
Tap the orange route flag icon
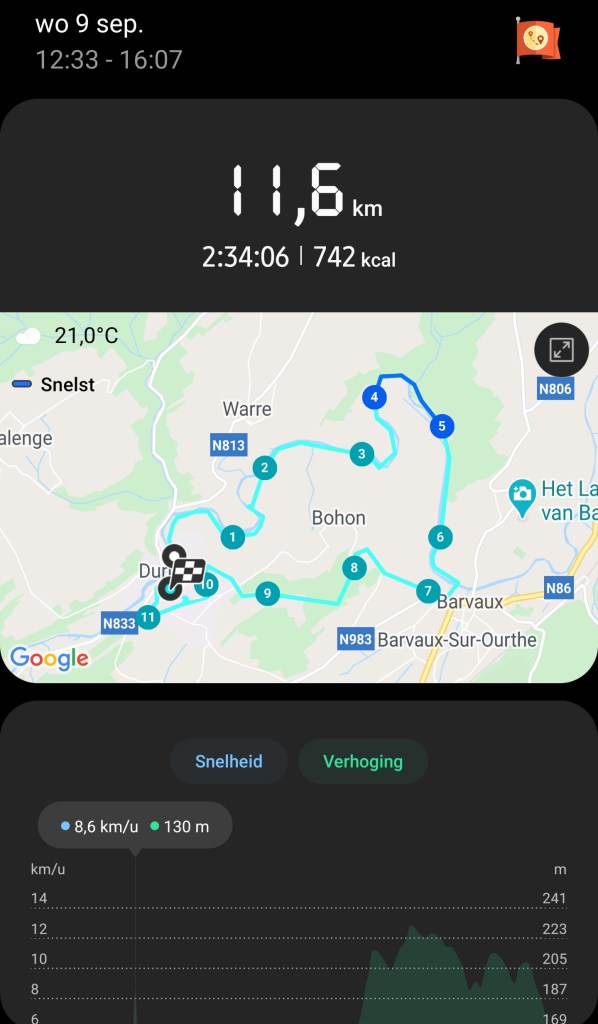(x=538, y=40)
